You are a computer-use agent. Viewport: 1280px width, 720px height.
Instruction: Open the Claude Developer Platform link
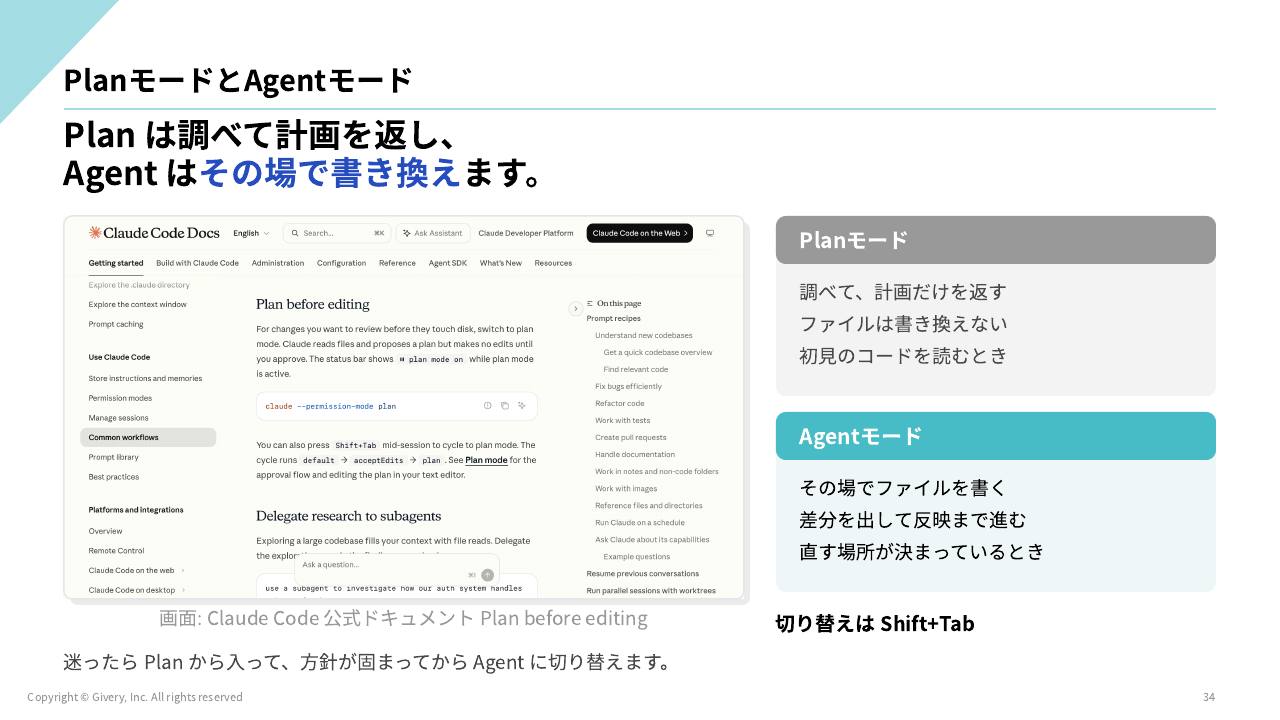tap(526, 233)
